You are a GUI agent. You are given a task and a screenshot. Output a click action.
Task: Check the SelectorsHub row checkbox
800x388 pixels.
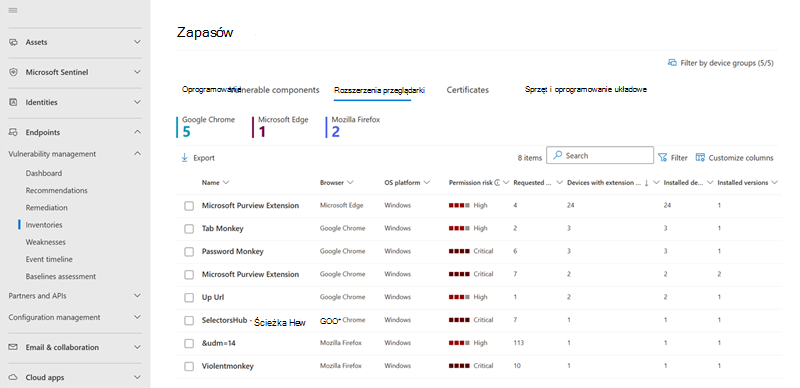click(x=189, y=321)
